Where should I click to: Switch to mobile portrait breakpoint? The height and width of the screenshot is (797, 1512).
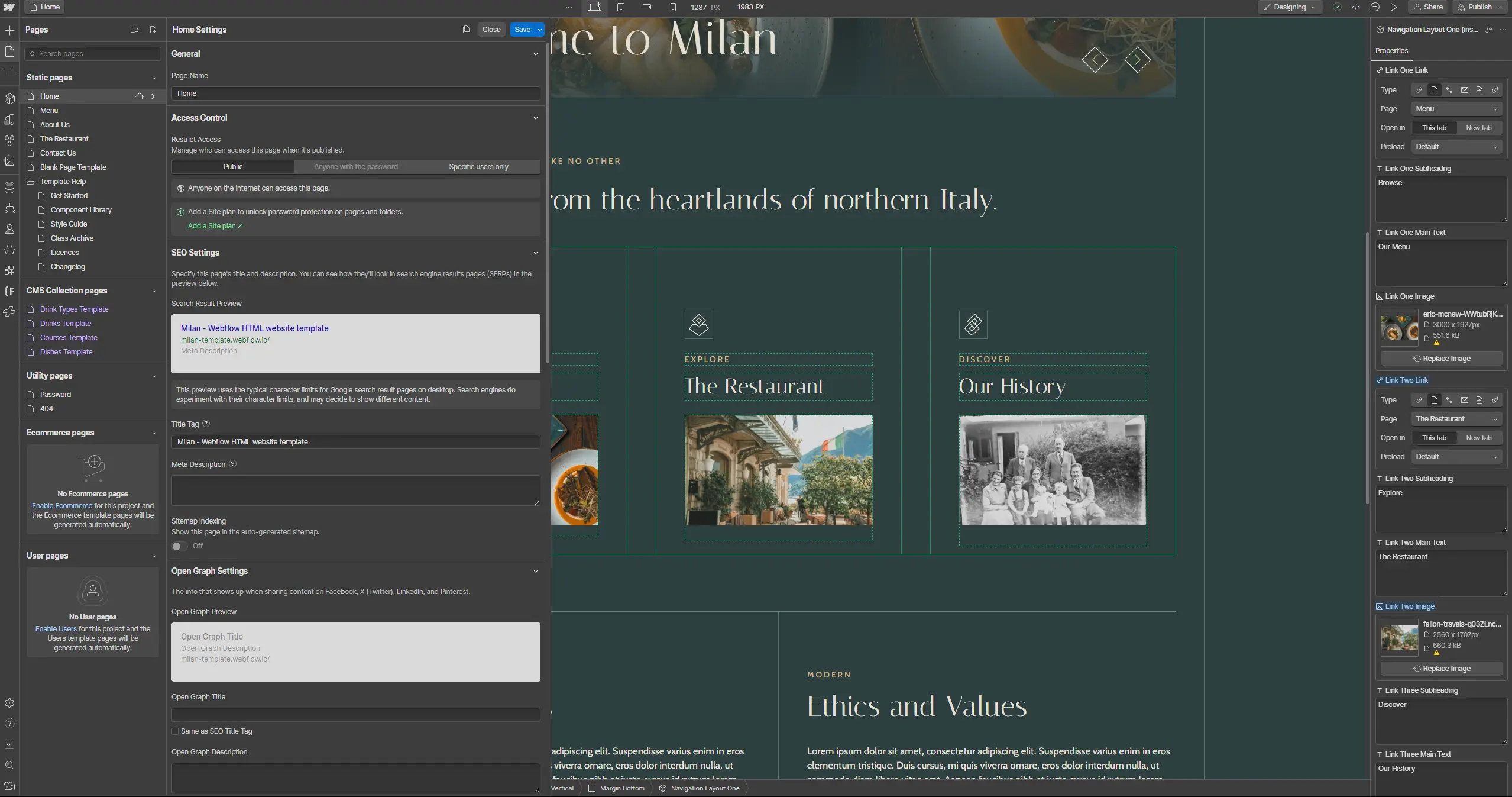click(x=673, y=7)
